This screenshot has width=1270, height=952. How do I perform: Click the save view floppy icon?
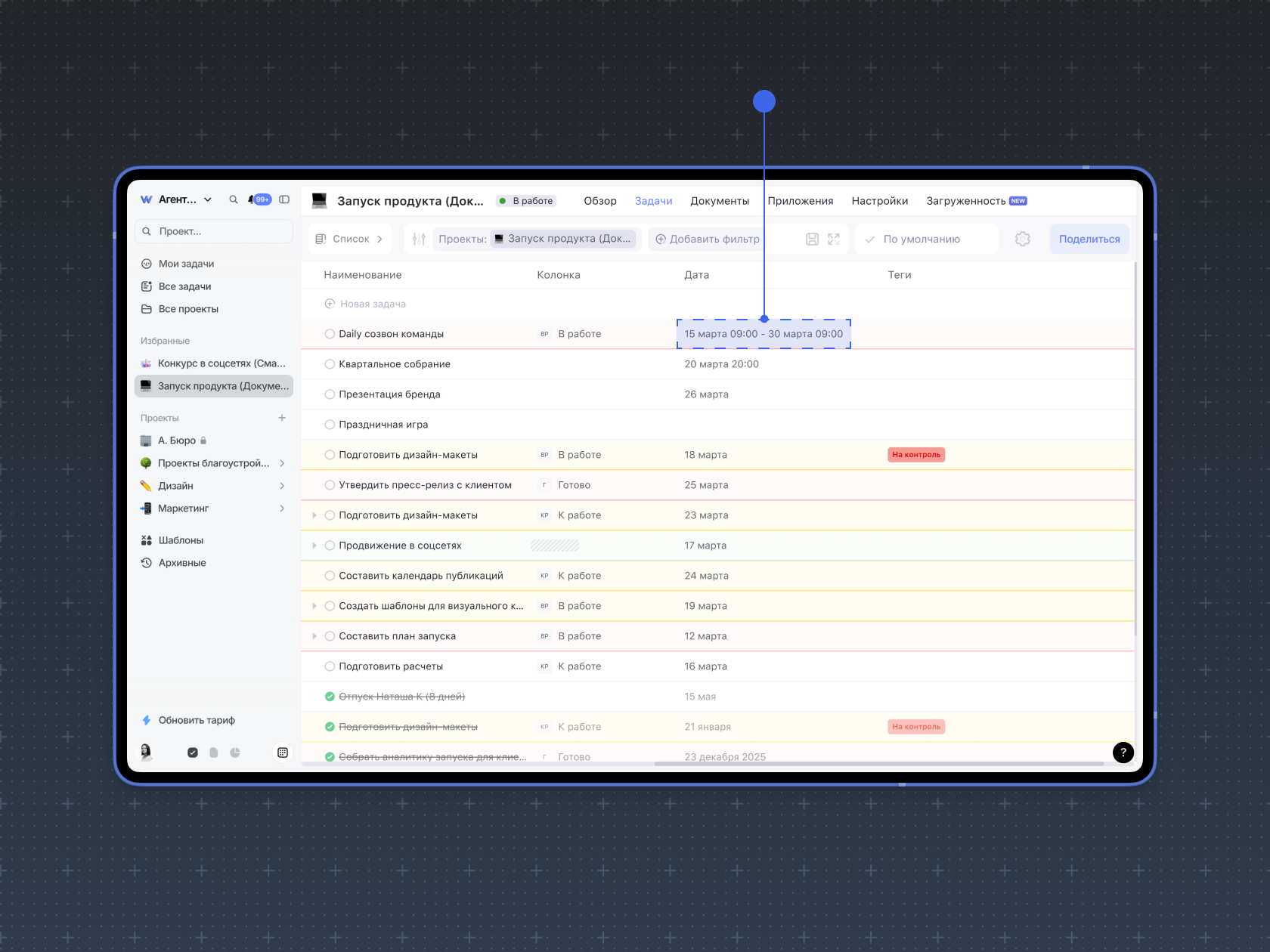point(812,239)
